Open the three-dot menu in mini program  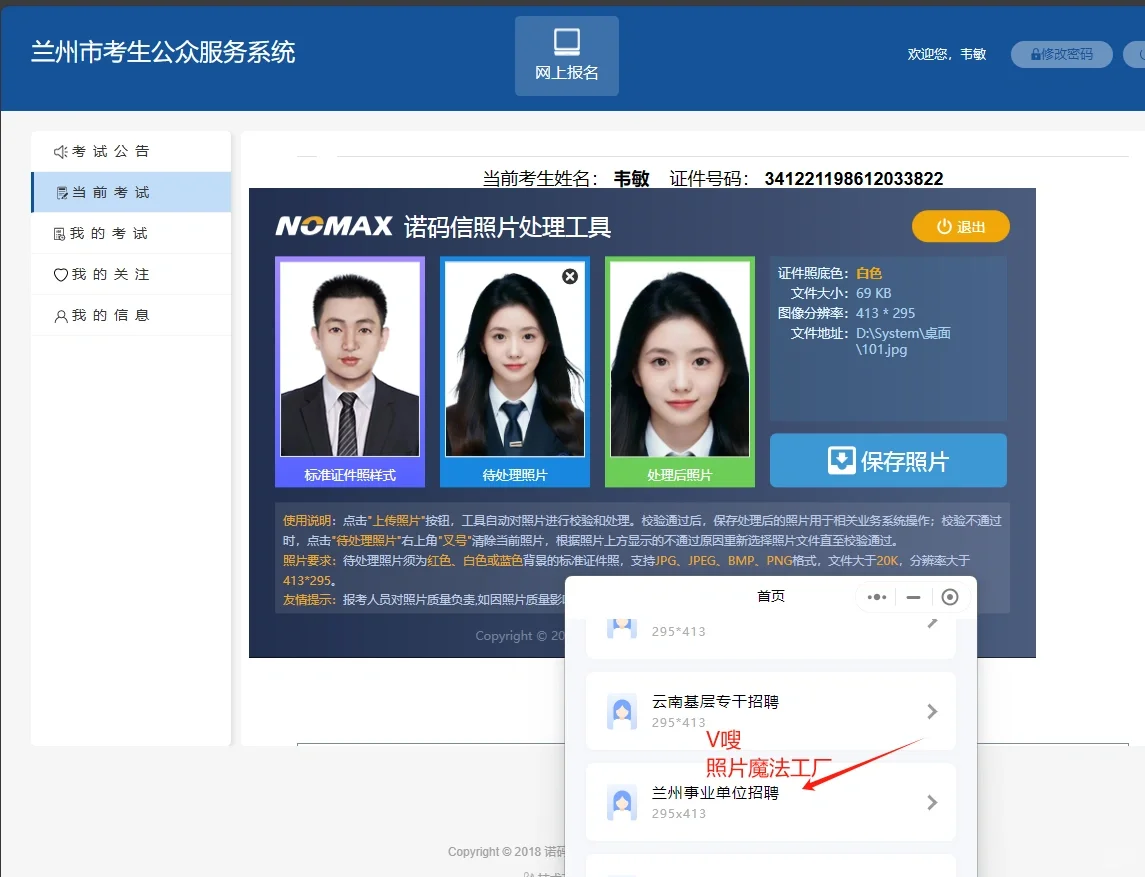pos(877,597)
